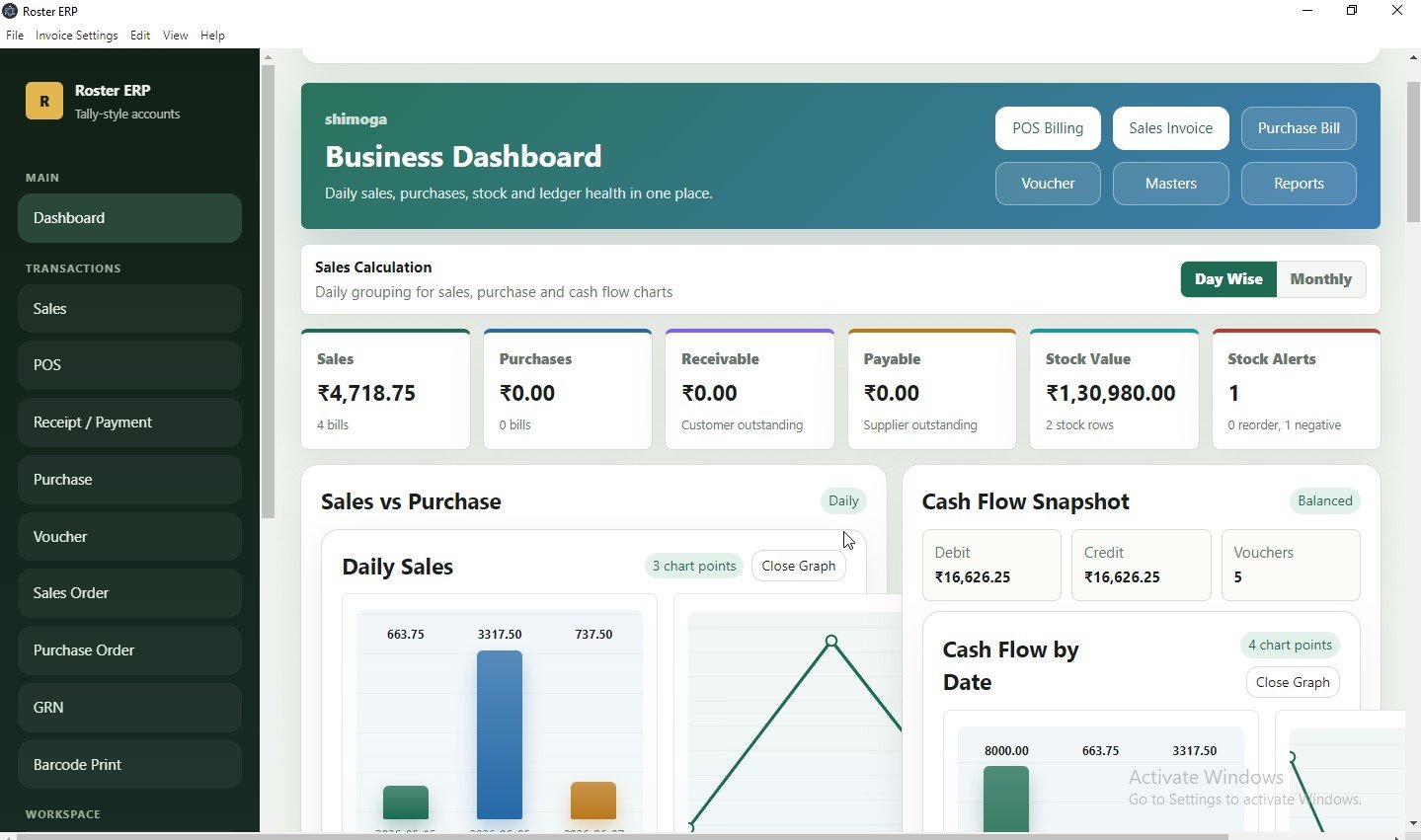Click the Debit ₹16,626.25 tile
This screenshot has height=840, width=1421.
tap(991, 565)
